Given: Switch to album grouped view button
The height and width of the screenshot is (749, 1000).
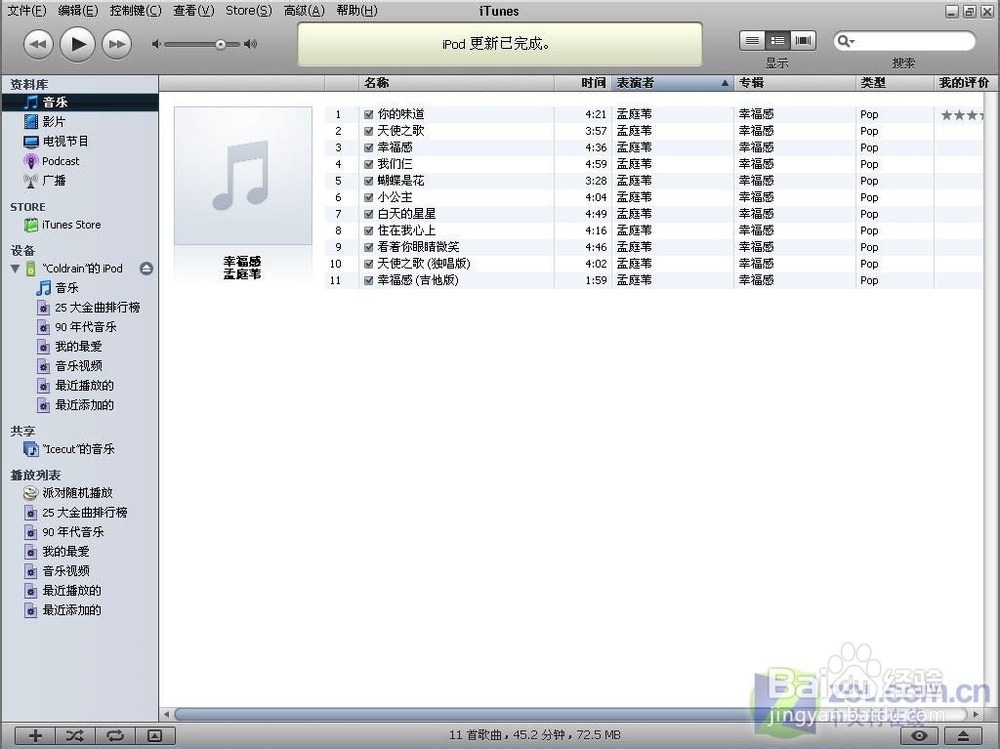Looking at the screenshot, I should tap(777, 41).
